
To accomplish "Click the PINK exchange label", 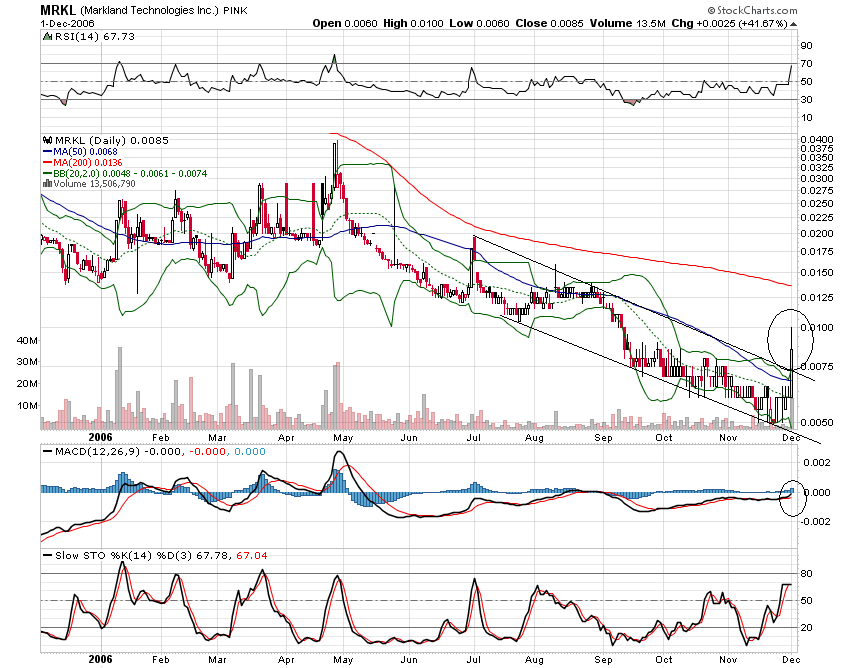I will pyautogui.click(x=235, y=11).
